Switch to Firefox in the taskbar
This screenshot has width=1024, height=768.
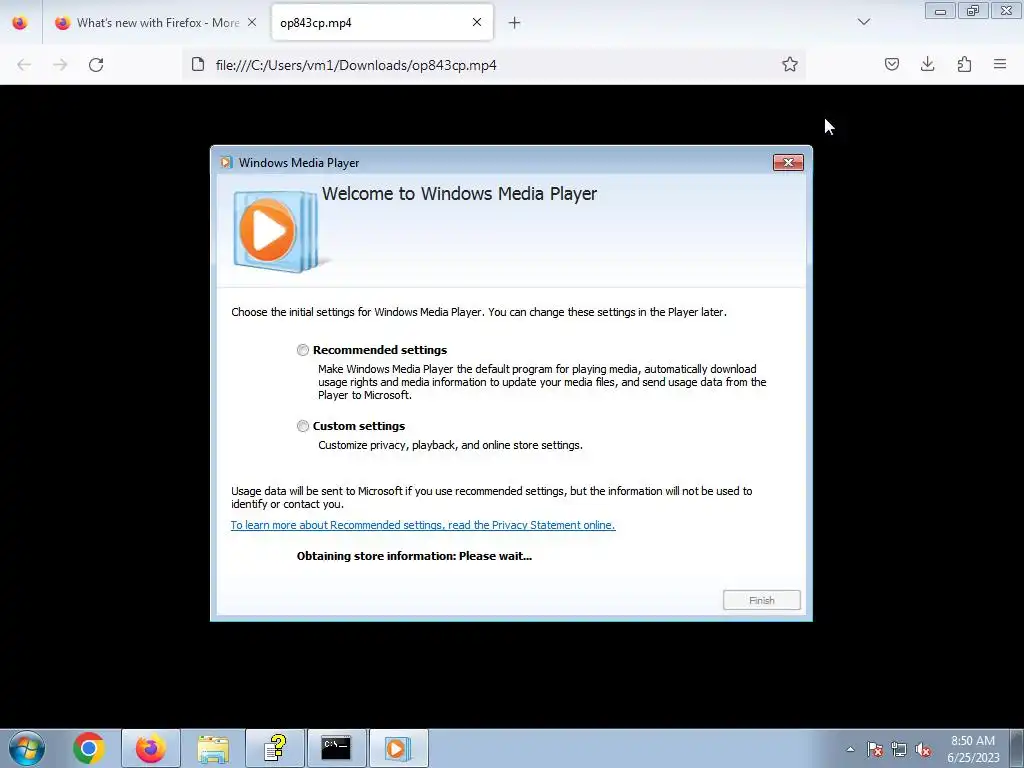pyautogui.click(x=151, y=748)
